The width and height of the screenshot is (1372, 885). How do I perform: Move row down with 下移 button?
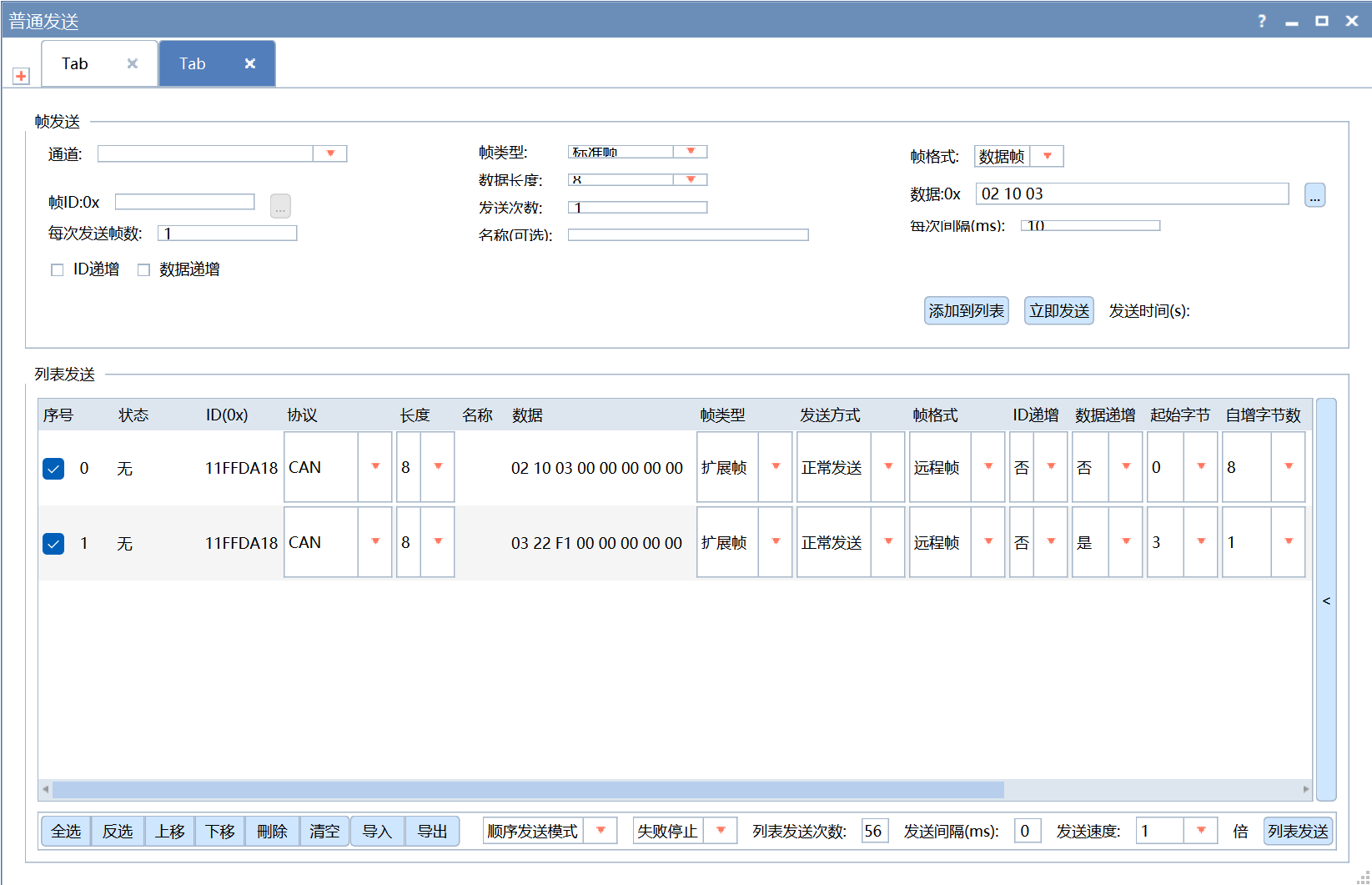220,831
